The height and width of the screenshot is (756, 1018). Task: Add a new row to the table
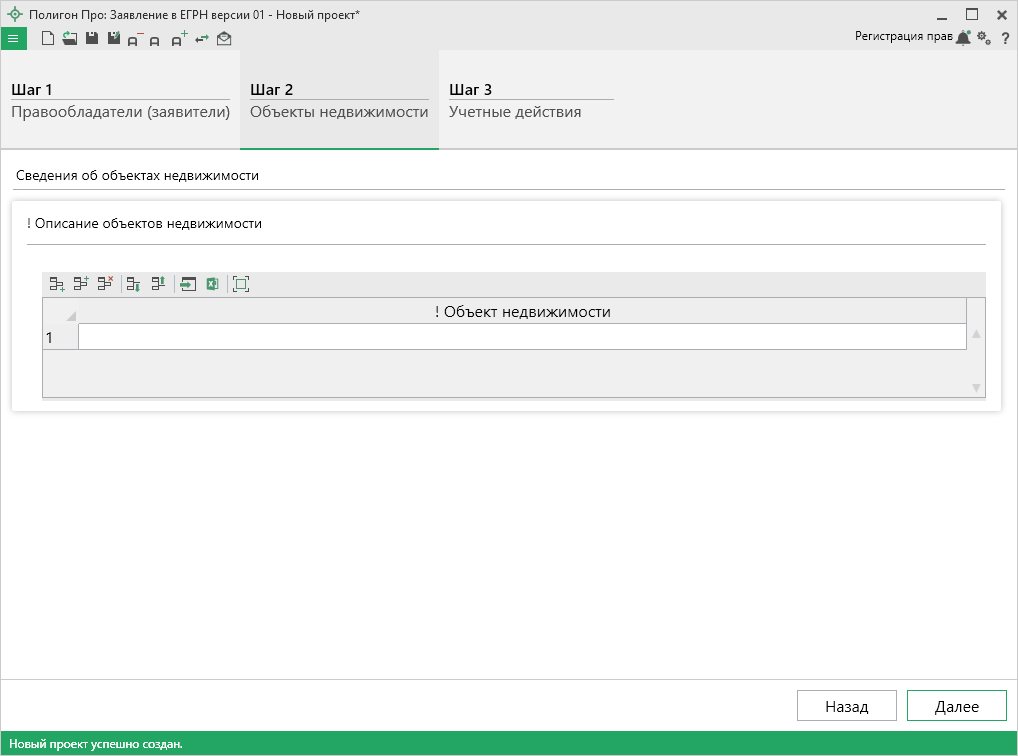tap(57, 284)
